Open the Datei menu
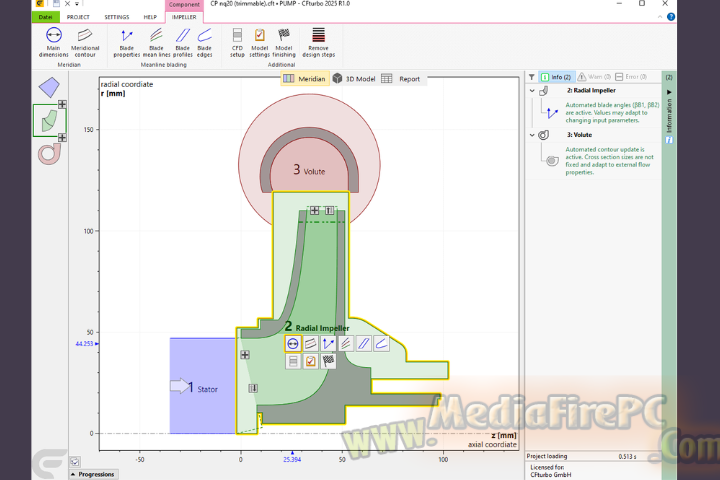Viewport: 720px width, 480px height. (x=45, y=17)
